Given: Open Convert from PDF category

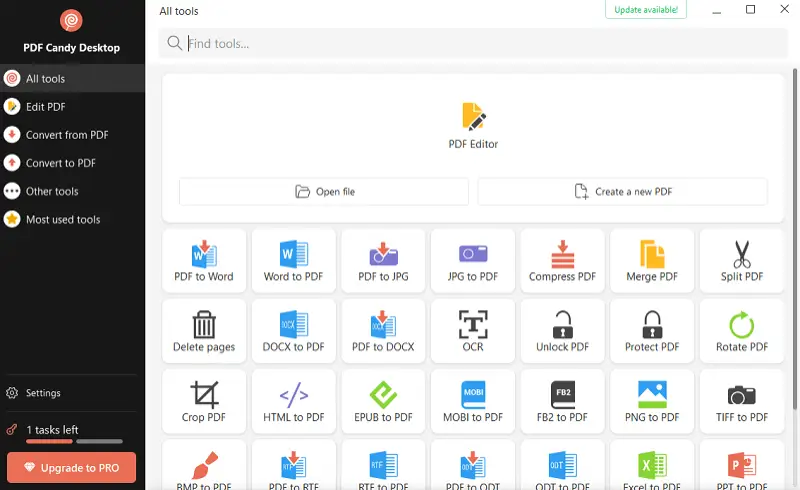Looking at the screenshot, I should click(72, 135).
